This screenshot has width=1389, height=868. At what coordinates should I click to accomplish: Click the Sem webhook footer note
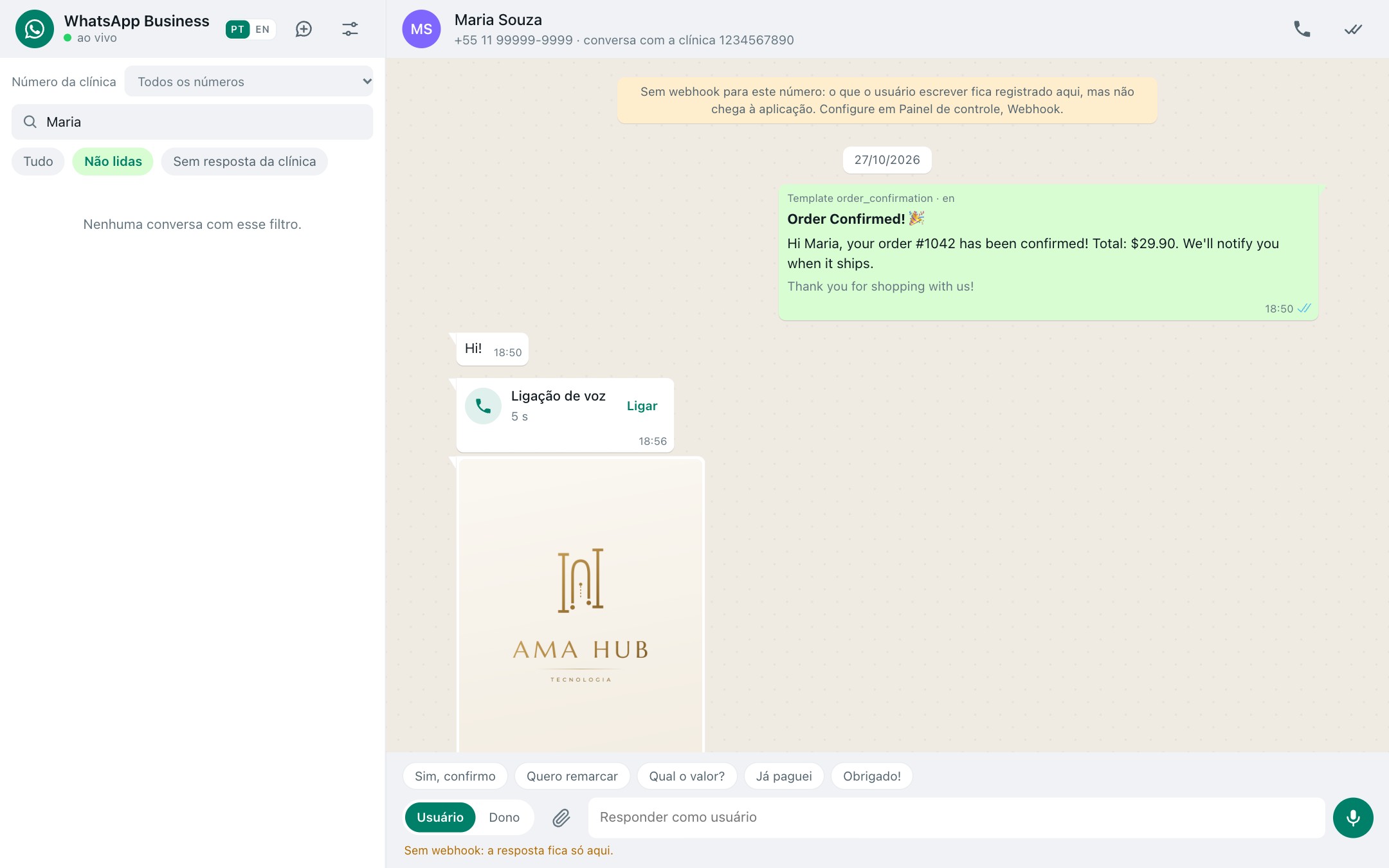[509, 850]
